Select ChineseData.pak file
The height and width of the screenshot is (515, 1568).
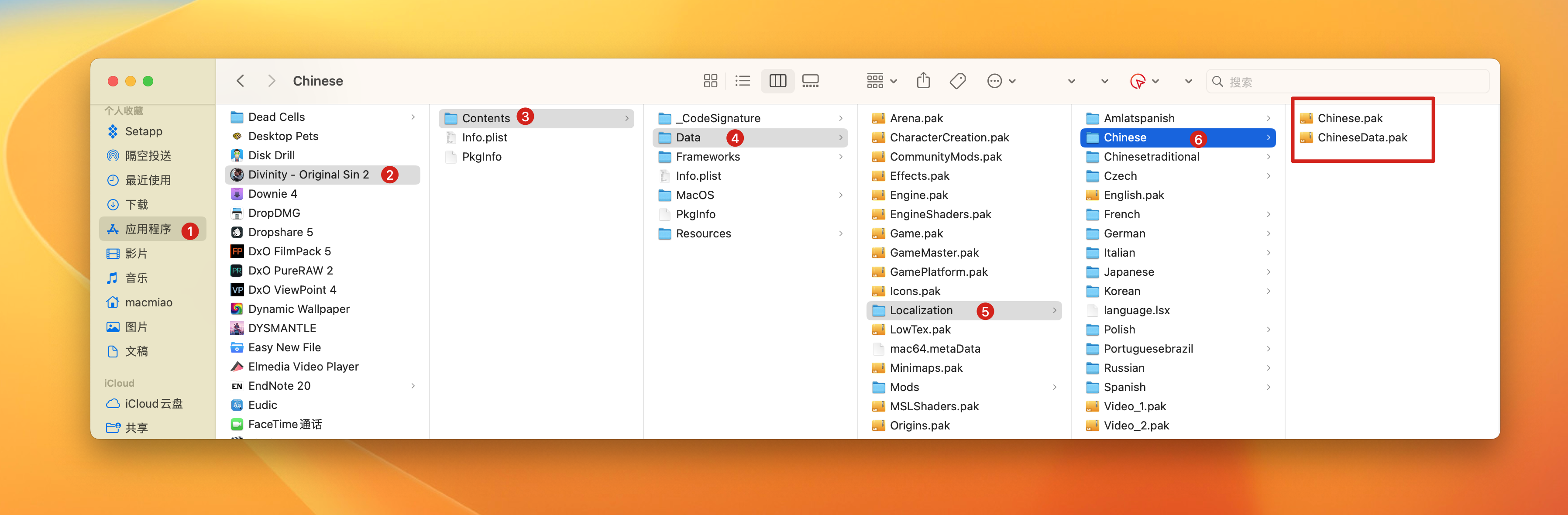[1362, 137]
